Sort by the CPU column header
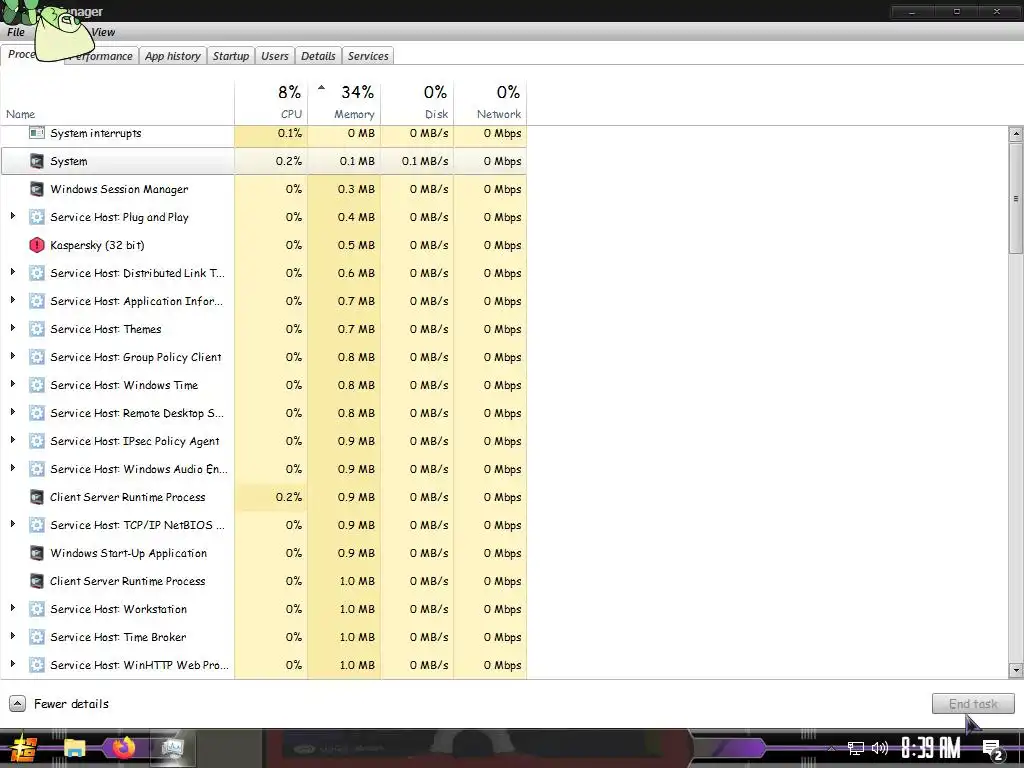The height and width of the screenshot is (768, 1024). point(271,102)
